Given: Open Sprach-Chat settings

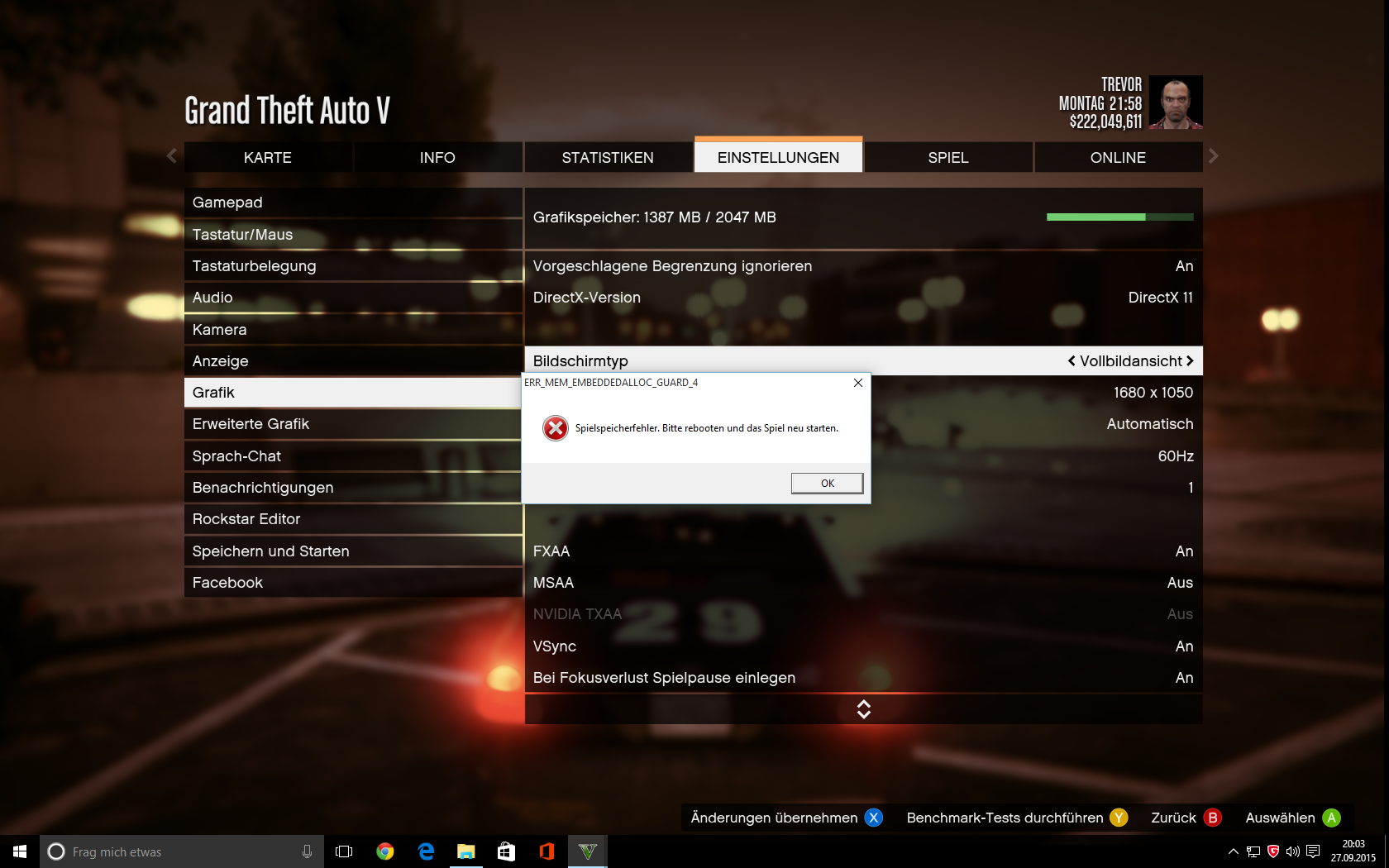Looking at the screenshot, I should [353, 456].
